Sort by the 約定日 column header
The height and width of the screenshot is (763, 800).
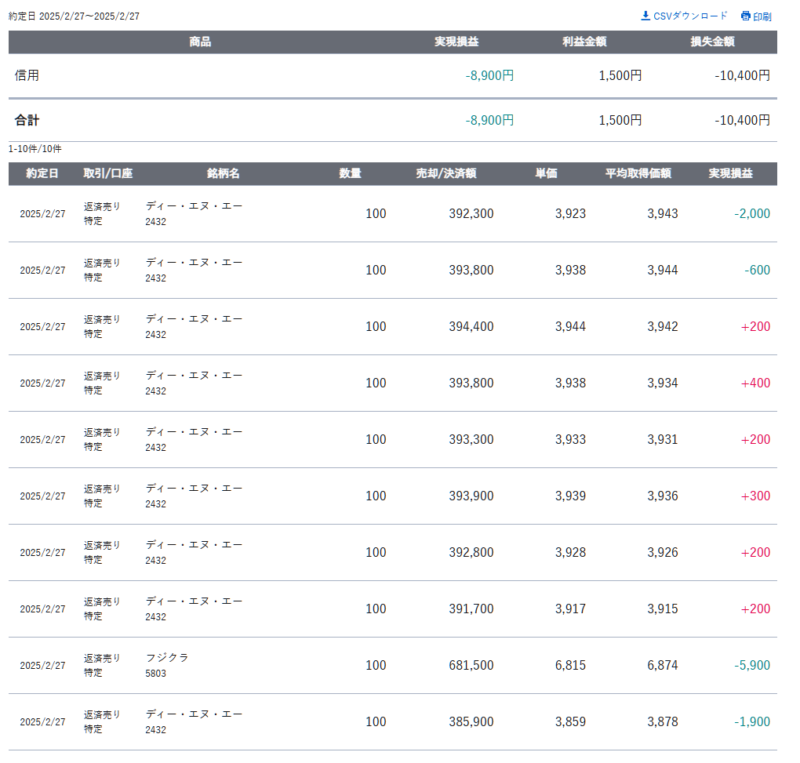42,173
